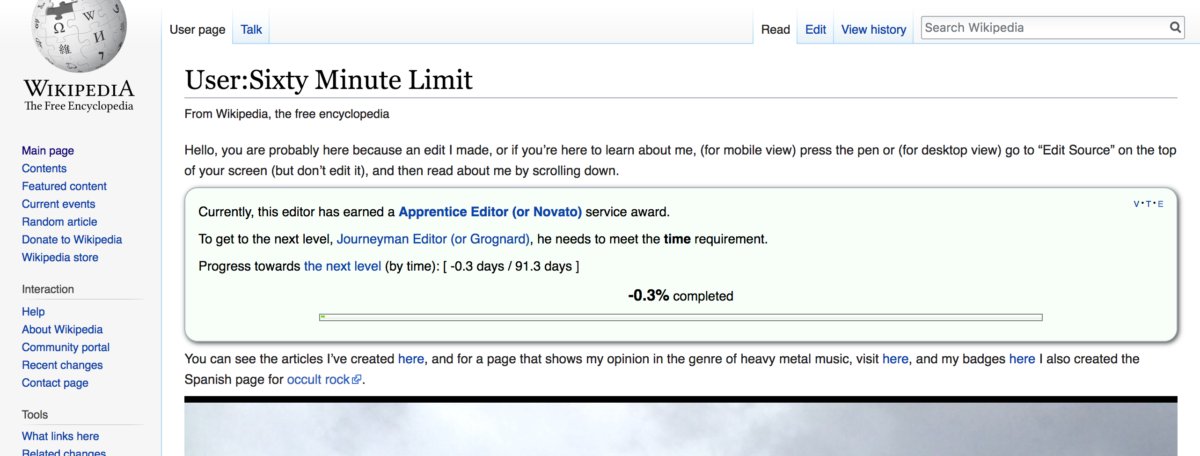Viewport: 1200px width, 456px height.
Task: Click the large photo below the text
Action: (681, 426)
